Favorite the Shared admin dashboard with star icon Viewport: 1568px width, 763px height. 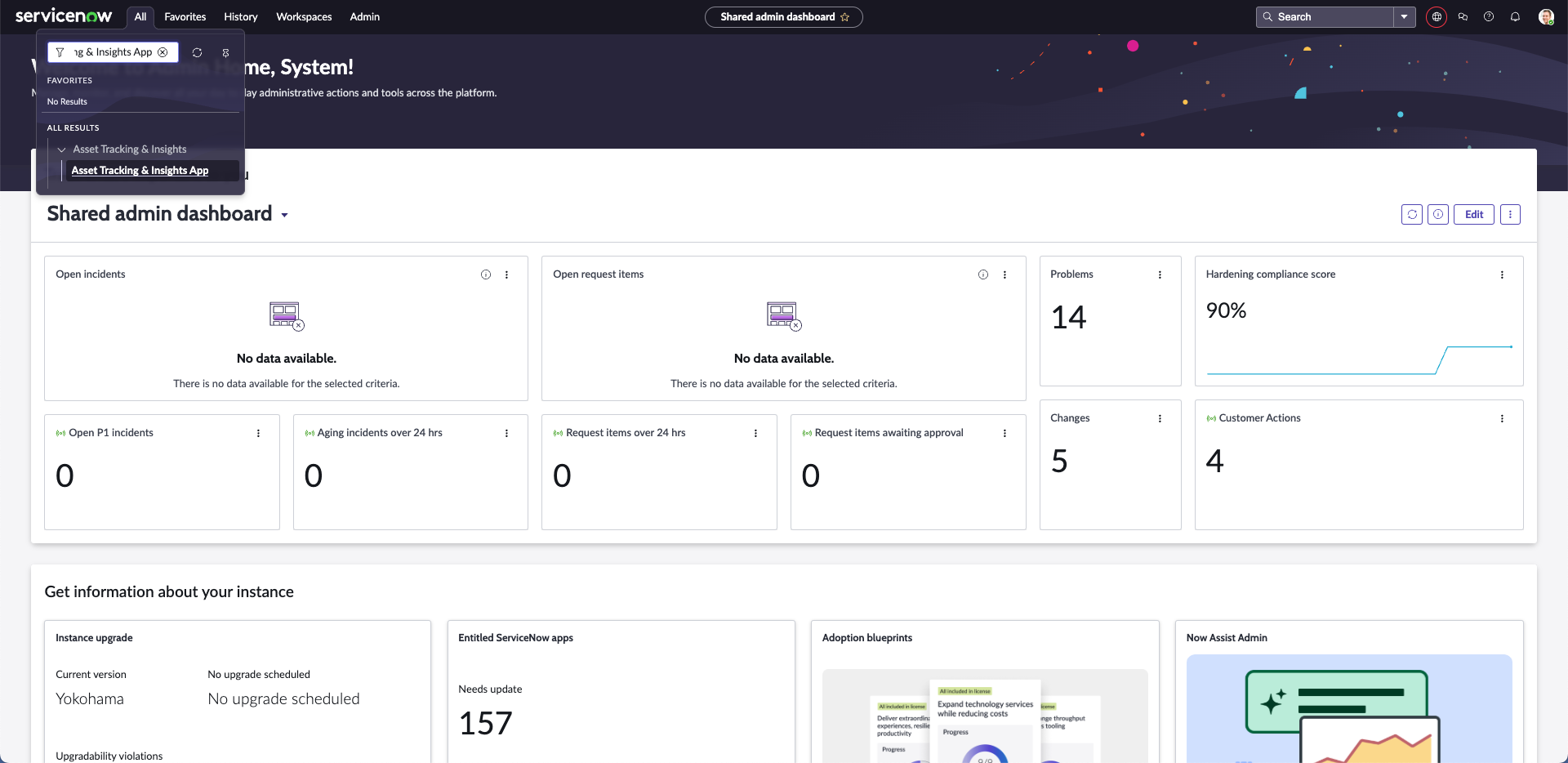click(845, 17)
